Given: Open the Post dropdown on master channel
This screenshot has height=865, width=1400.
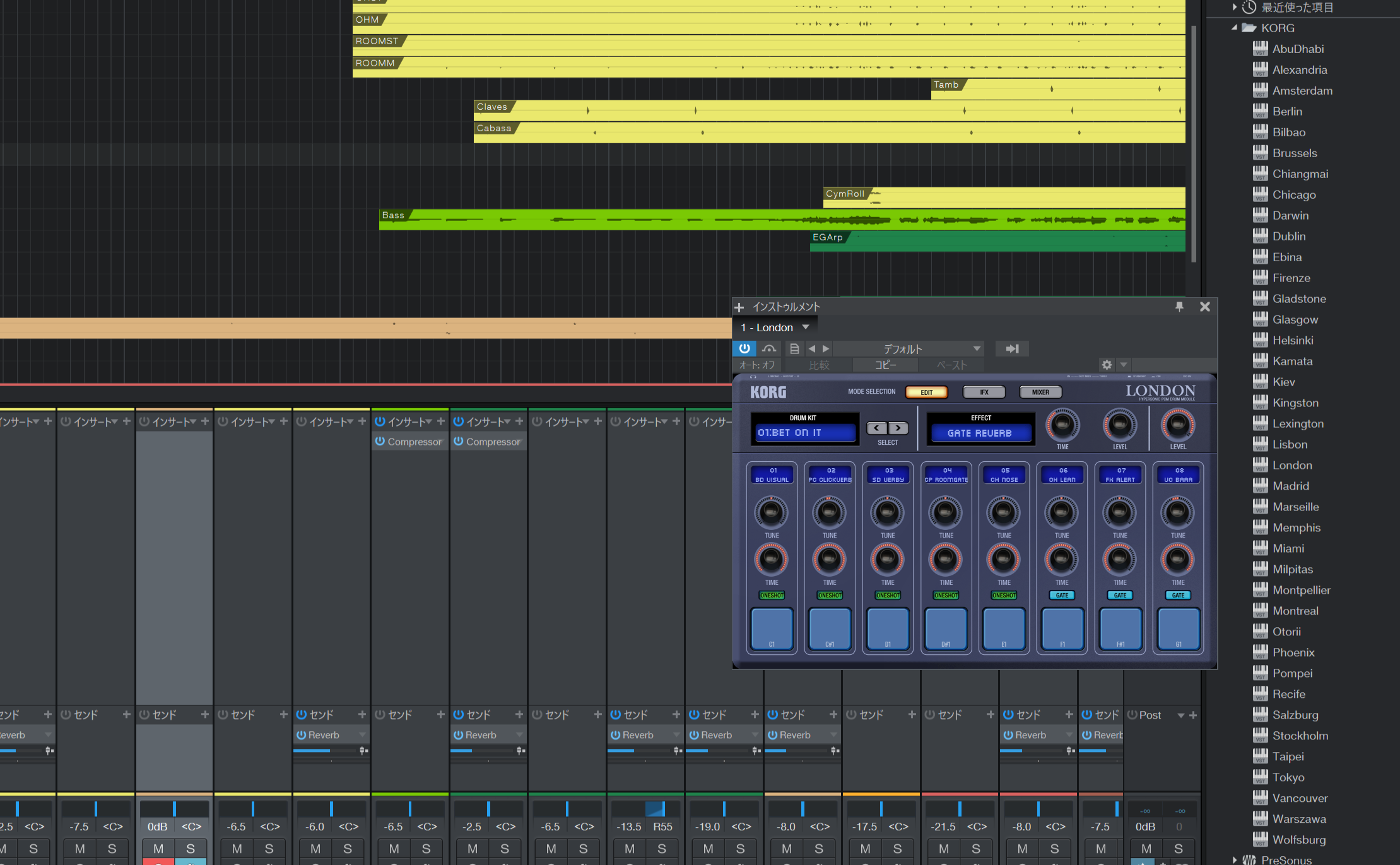Looking at the screenshot, I should [x=1180, y=715].
